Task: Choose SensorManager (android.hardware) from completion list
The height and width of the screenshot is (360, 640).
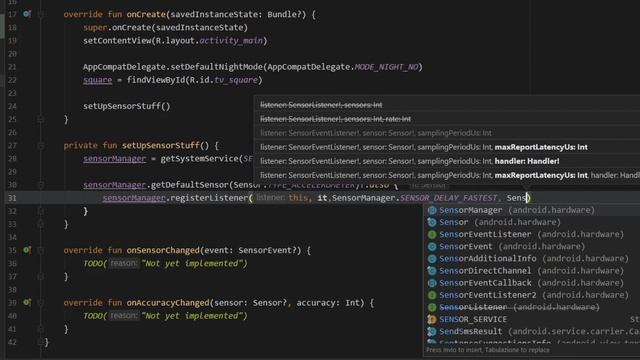Action: pyautogui.click(x=531, y=210)
